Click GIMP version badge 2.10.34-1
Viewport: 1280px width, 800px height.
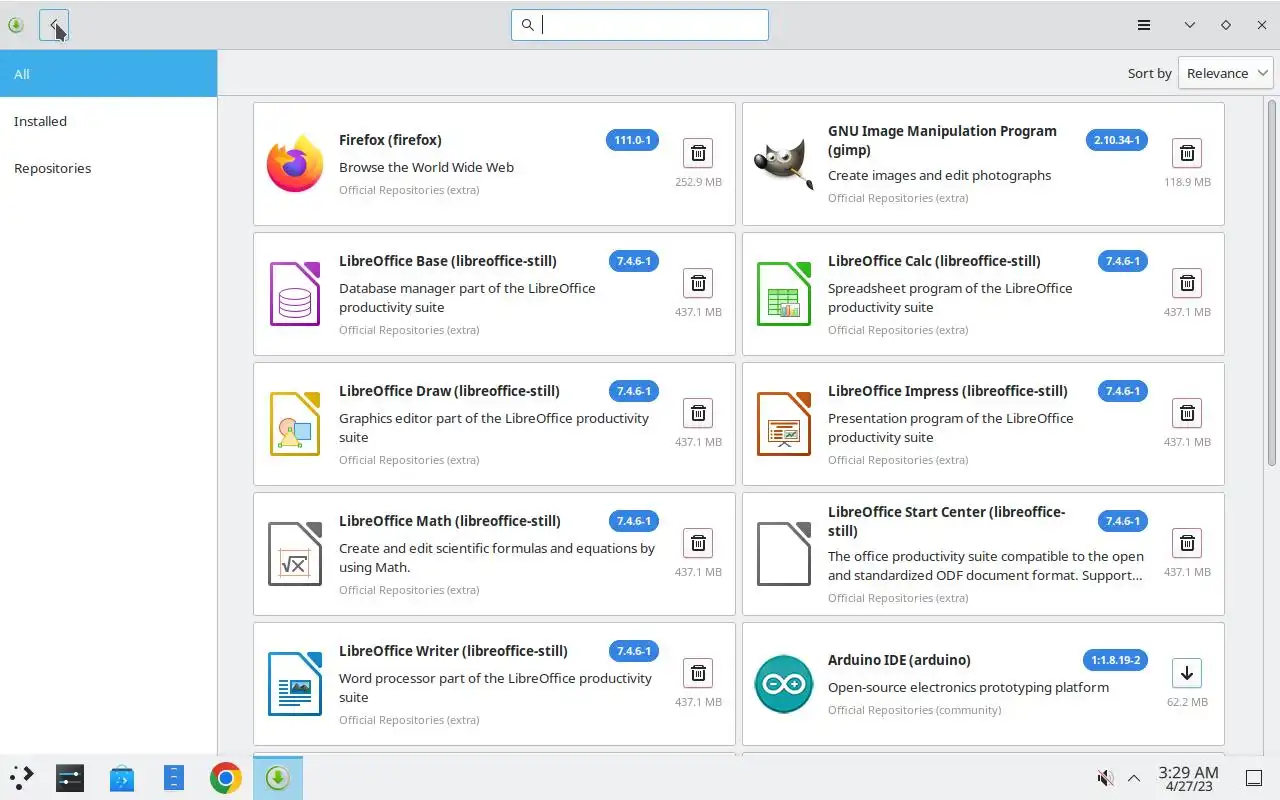(1117, 140)
